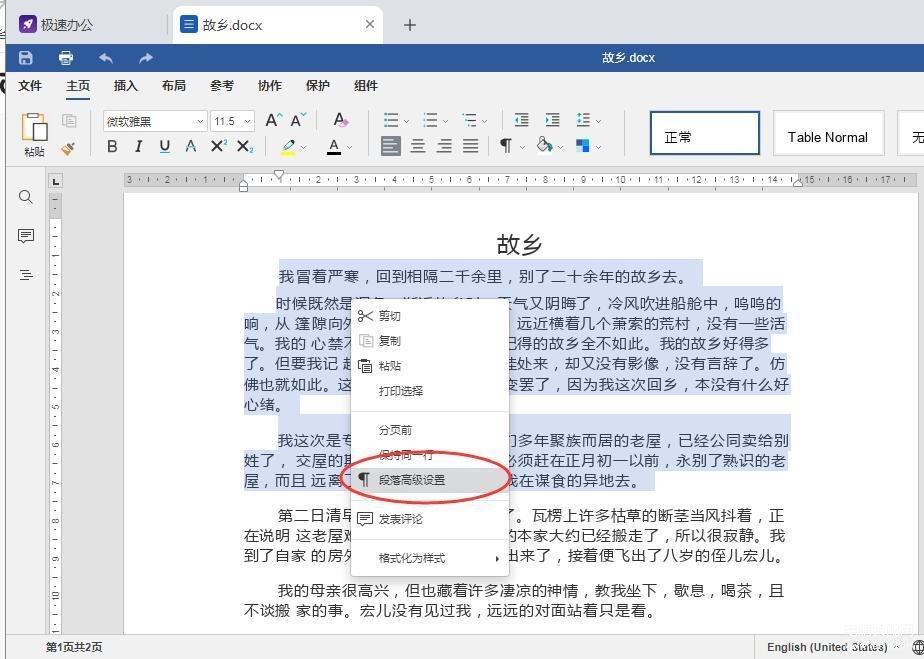The width and height of the screenshot is (924, 659).
Task: Open comments panel in left sidebar
Action: pos(26,236)
